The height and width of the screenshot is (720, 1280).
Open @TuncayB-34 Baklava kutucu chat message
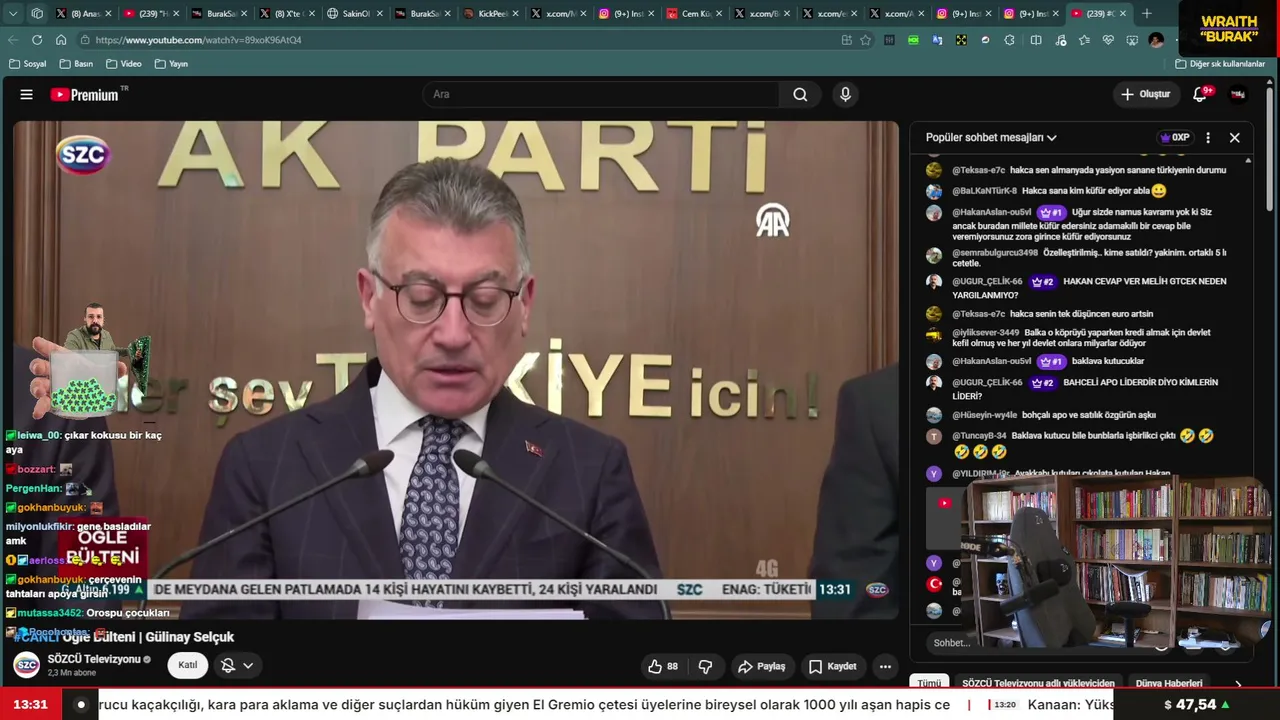tap(1080, 444)
